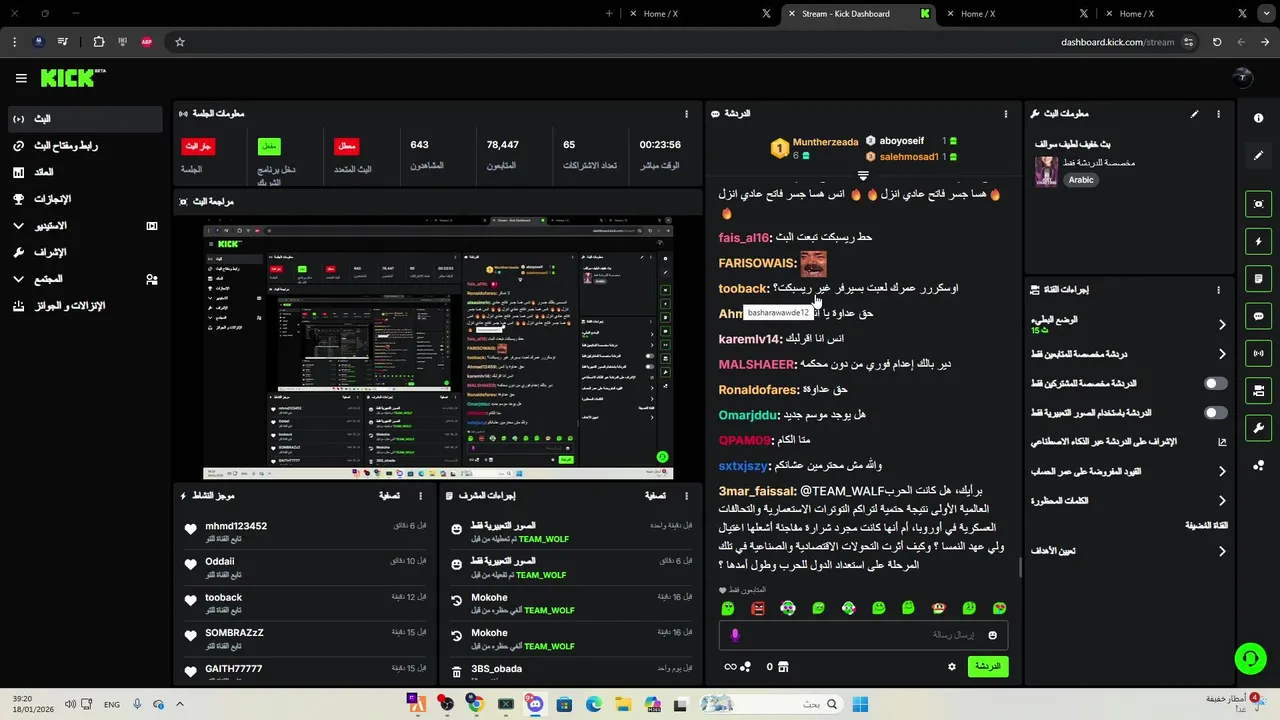Viewport: 1280px width, 720px height.
Task: Click the channel actions icon in right rail
Action: [1258, 390]
